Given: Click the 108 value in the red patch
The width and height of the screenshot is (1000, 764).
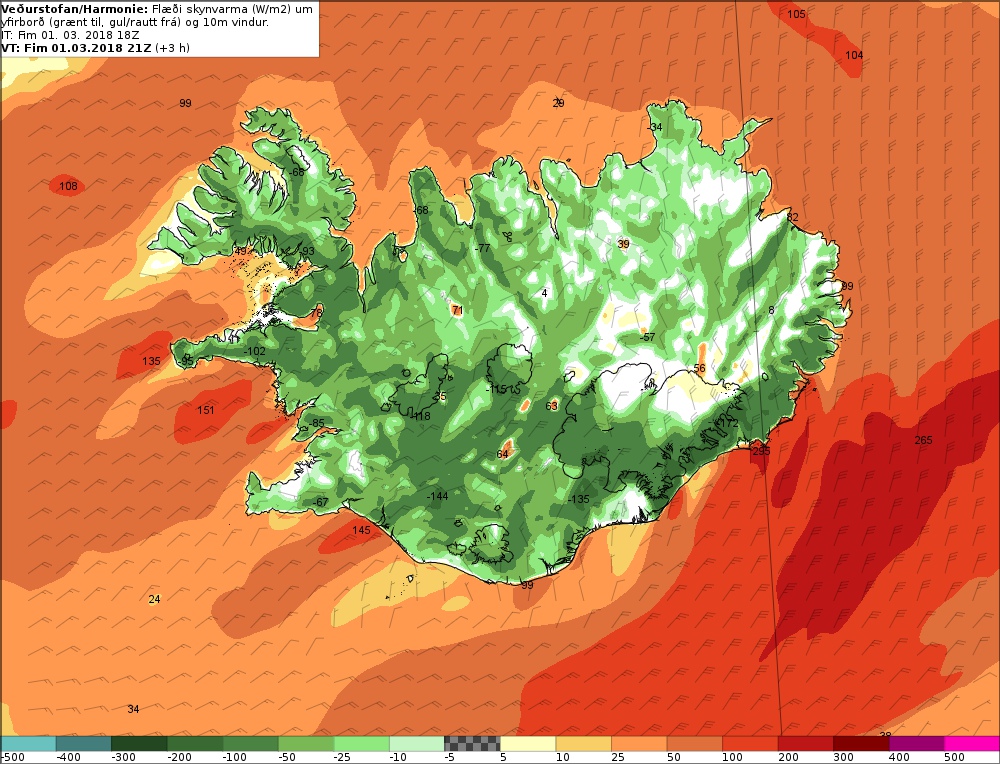Looking at the screenshot, I should pos(68,186).
